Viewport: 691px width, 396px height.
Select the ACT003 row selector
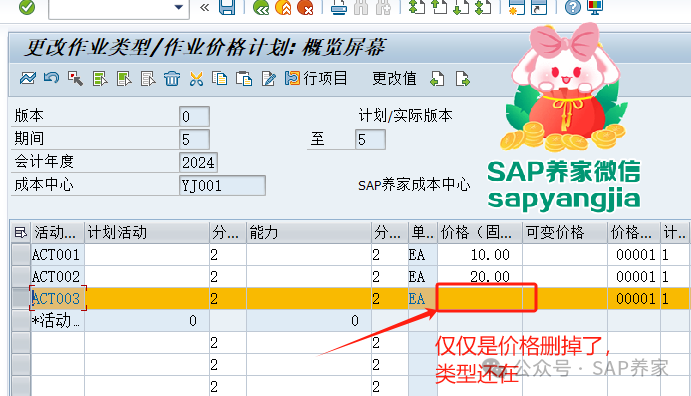[21, 299]
